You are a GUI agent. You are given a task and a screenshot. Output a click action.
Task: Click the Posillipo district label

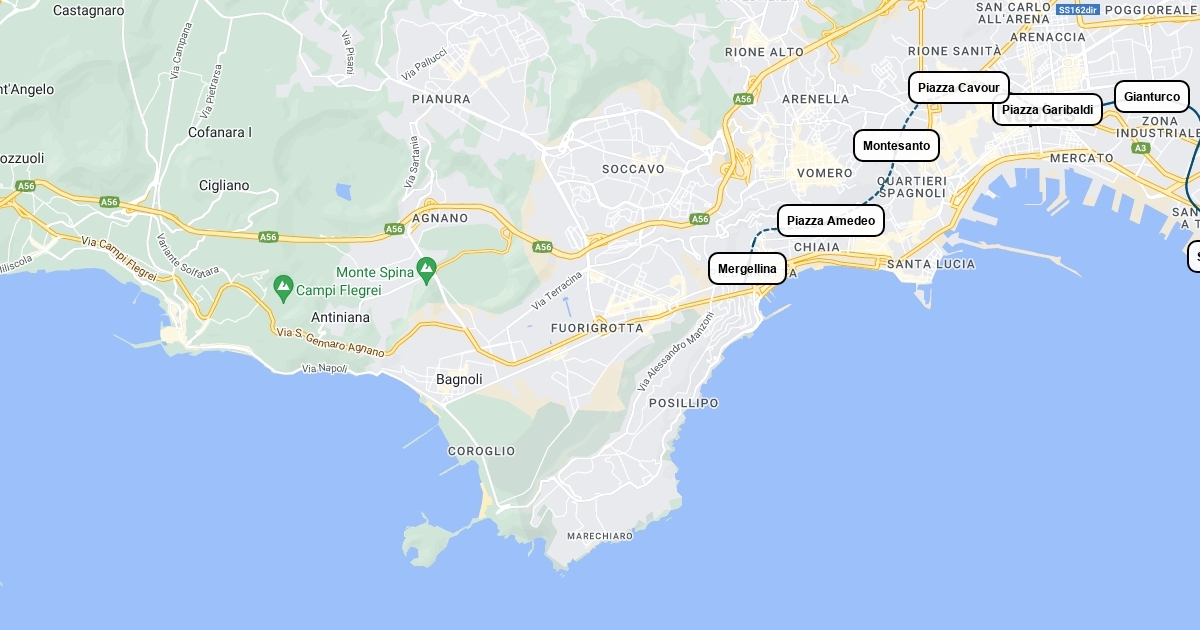[683, 403]
